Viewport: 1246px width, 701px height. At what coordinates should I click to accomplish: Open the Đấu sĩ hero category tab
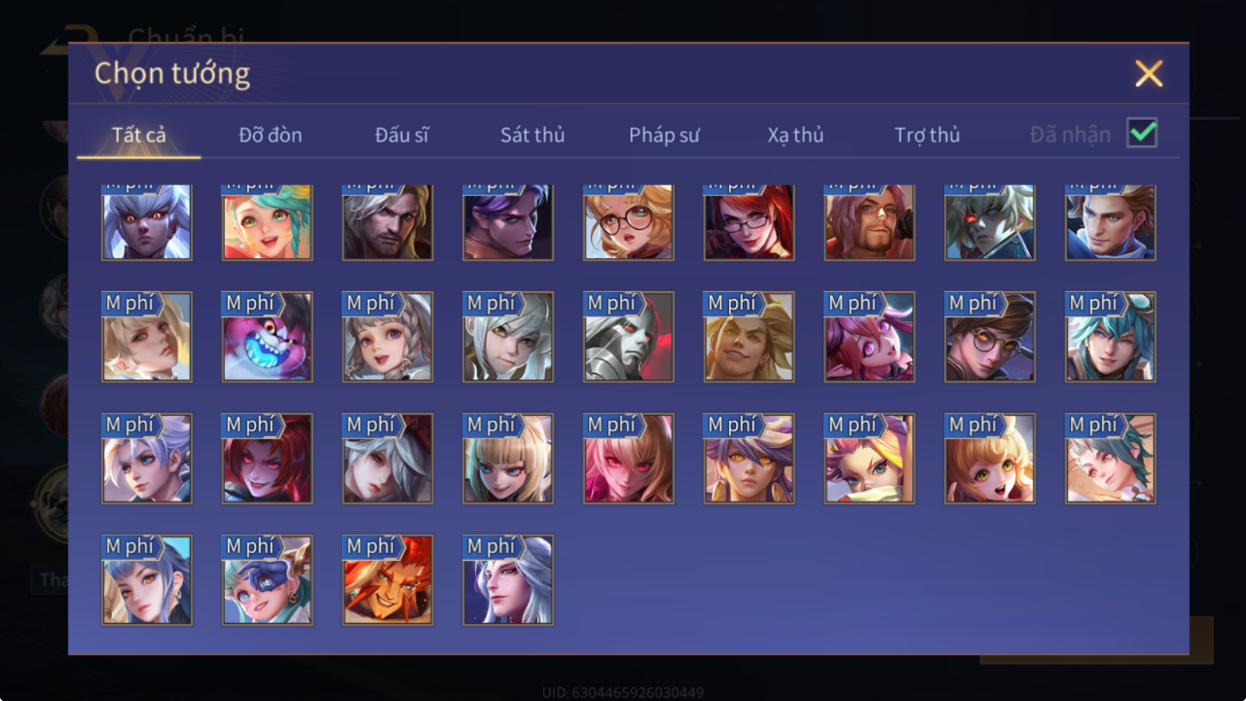tap(402, 135)
